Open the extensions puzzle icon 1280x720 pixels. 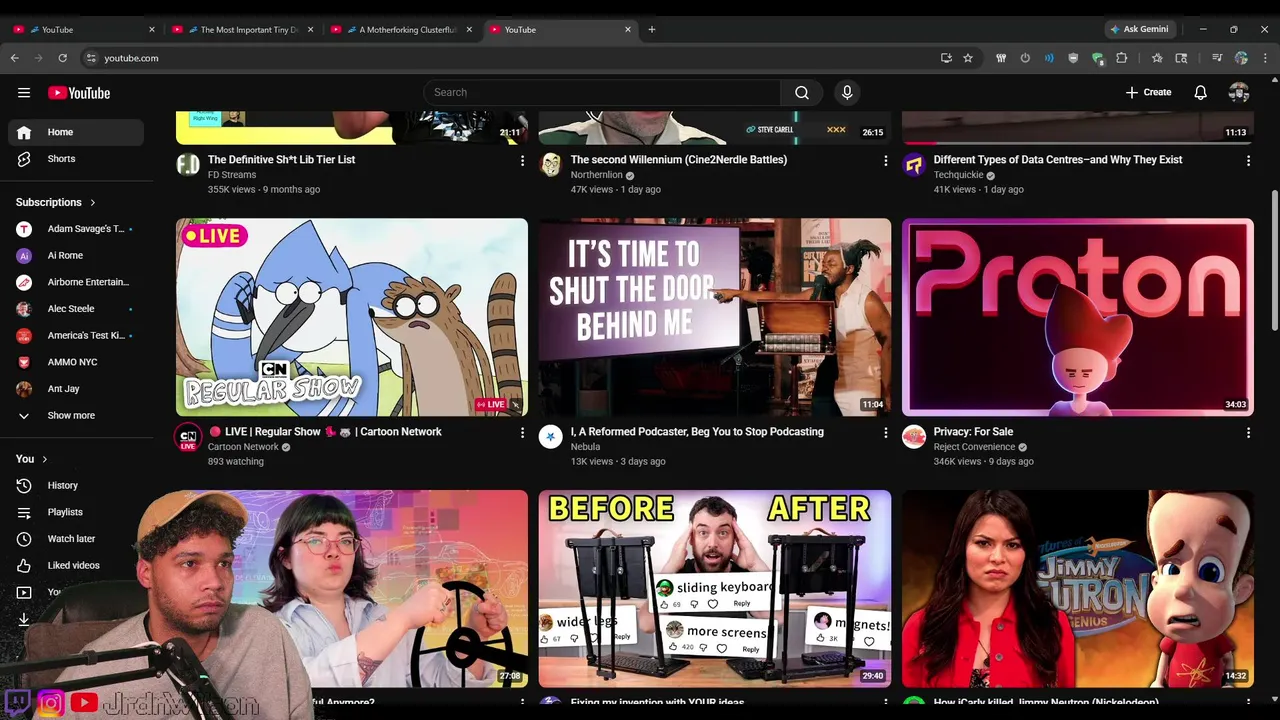tap(1121, 58)
